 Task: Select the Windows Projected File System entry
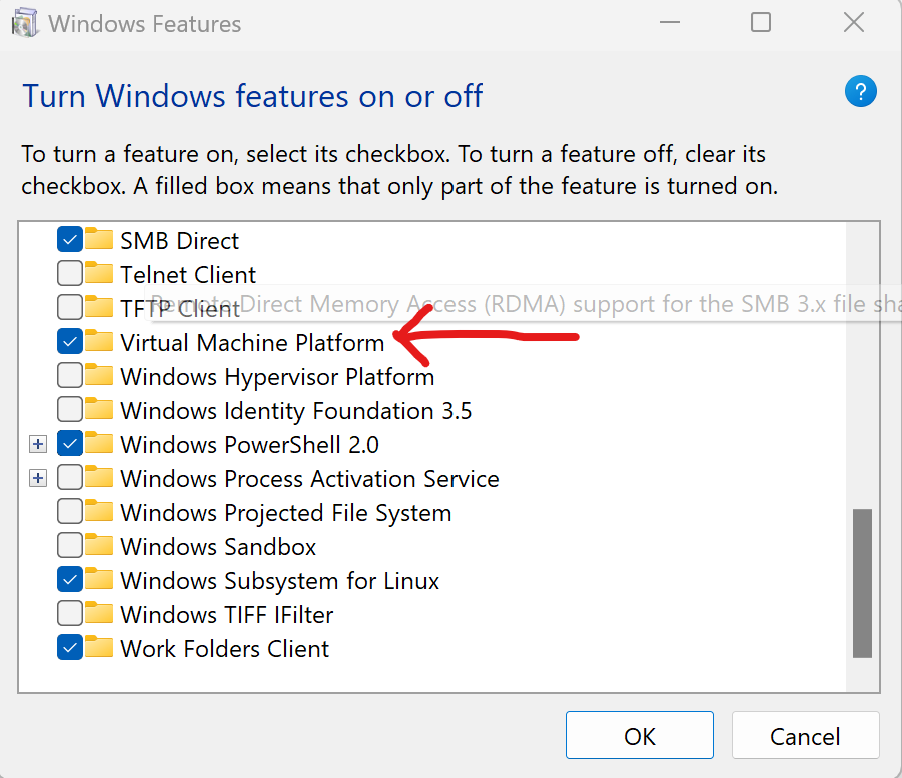coord(285,512)
